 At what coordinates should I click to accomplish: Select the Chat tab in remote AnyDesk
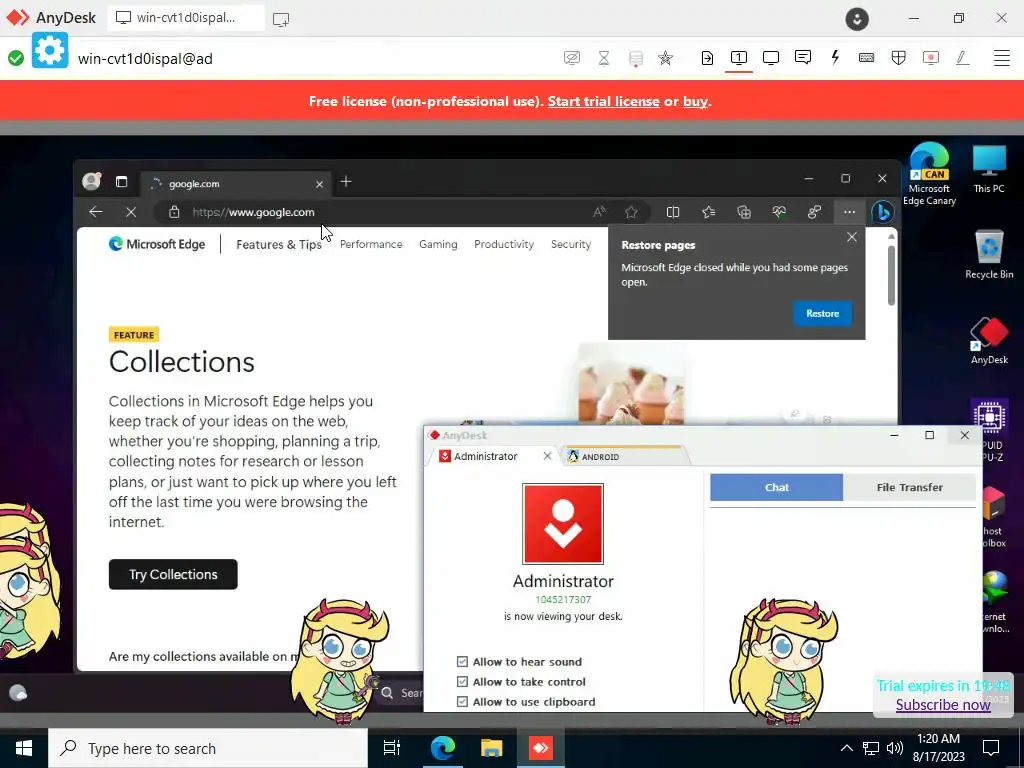click(x=776, y=487)
